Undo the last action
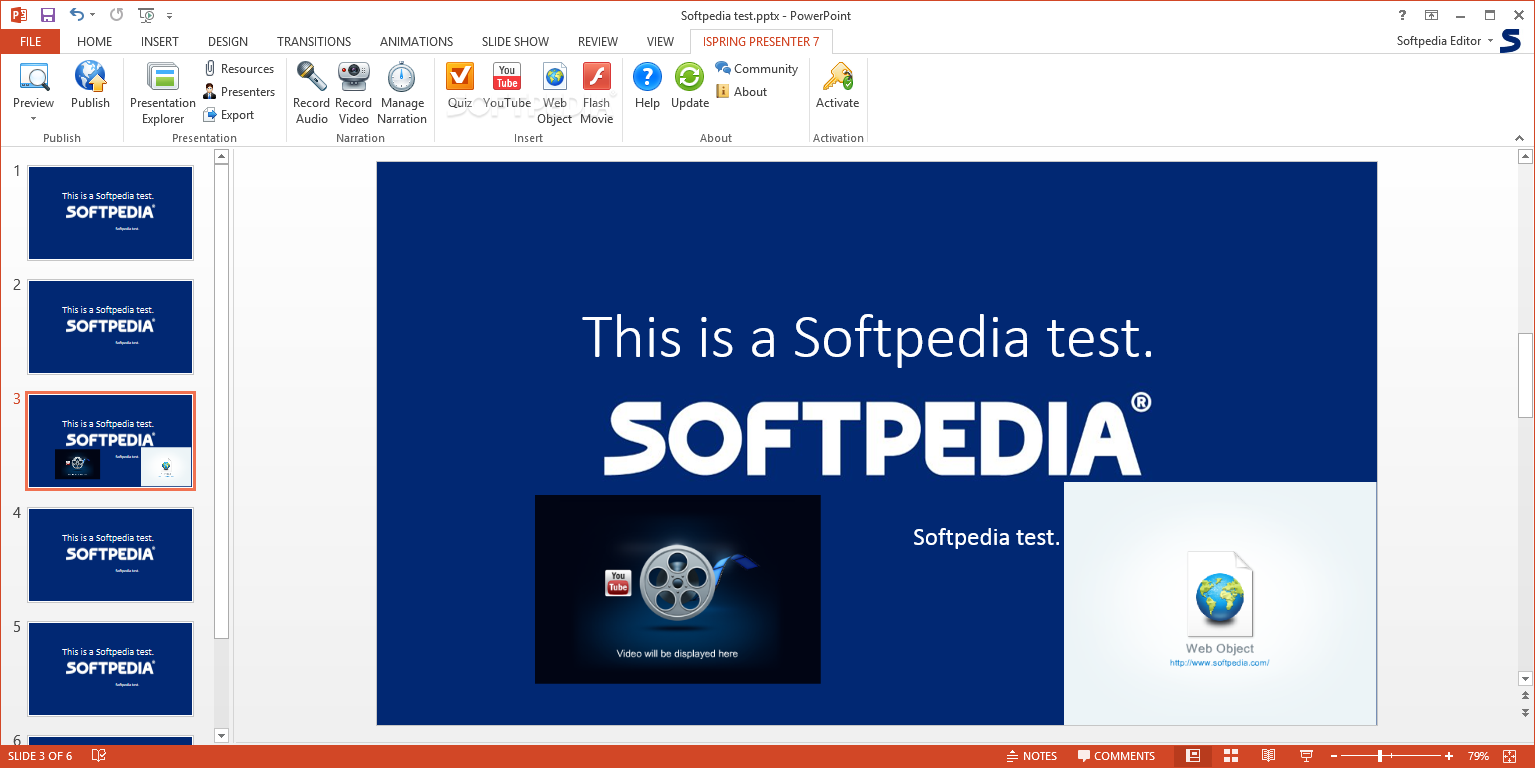This screenshot has width=1535, height=768. point(77,15)
